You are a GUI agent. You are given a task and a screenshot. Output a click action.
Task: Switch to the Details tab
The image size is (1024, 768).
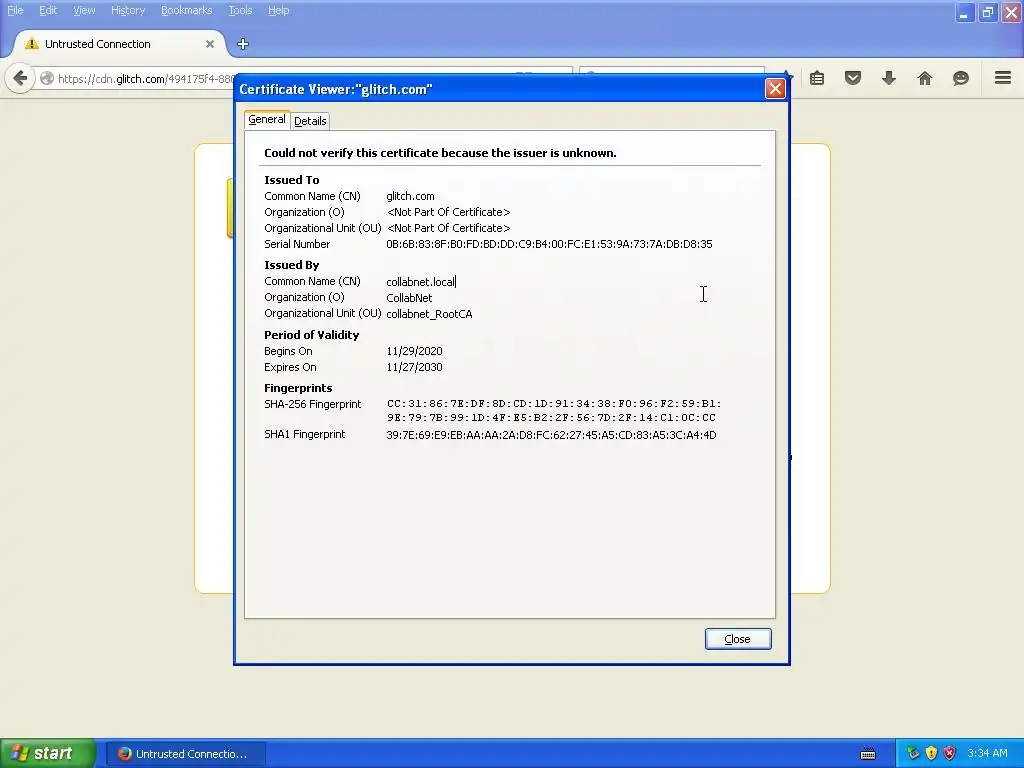pos(310,121)
